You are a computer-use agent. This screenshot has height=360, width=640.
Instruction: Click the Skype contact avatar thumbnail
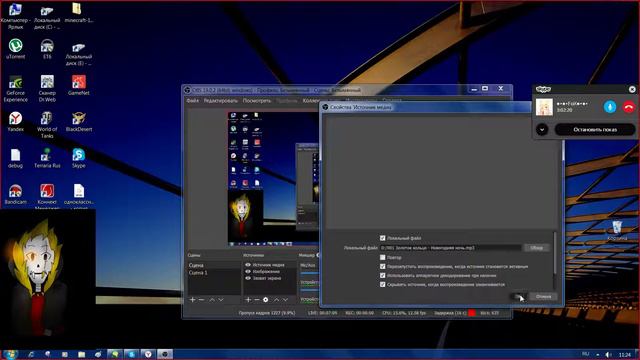click(x=544, y=107)
